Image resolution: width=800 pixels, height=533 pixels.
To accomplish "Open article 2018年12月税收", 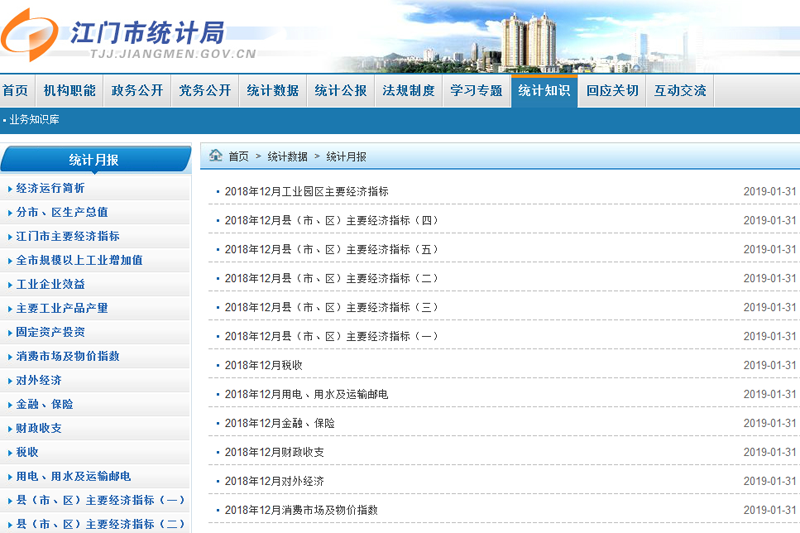I will tap(263, 365).
